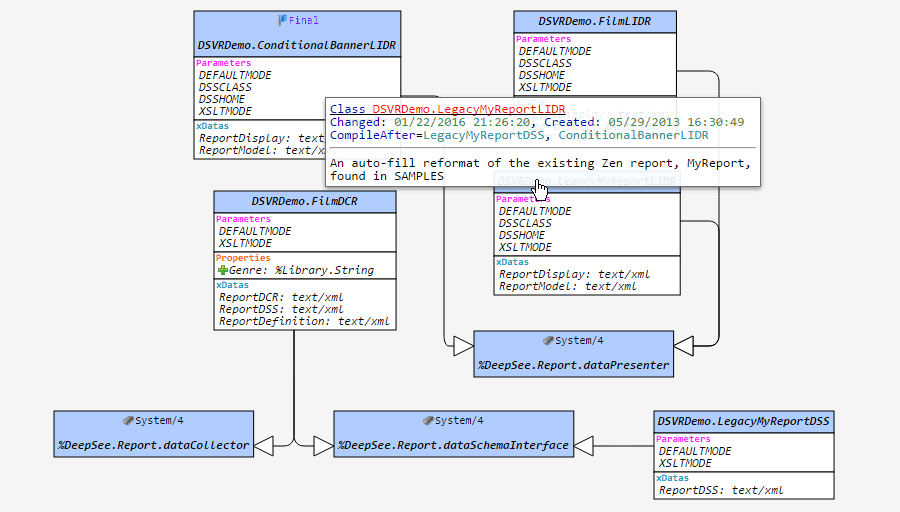Select the DSVRDemo.FilmDCR class header
900x512 pixels.
(x=304, y=201)
